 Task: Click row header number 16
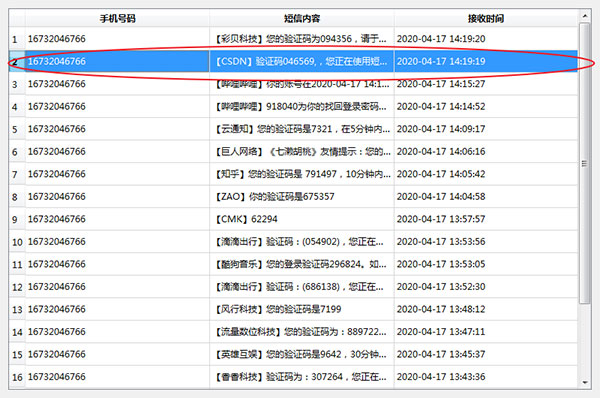[x=17, y=377]
